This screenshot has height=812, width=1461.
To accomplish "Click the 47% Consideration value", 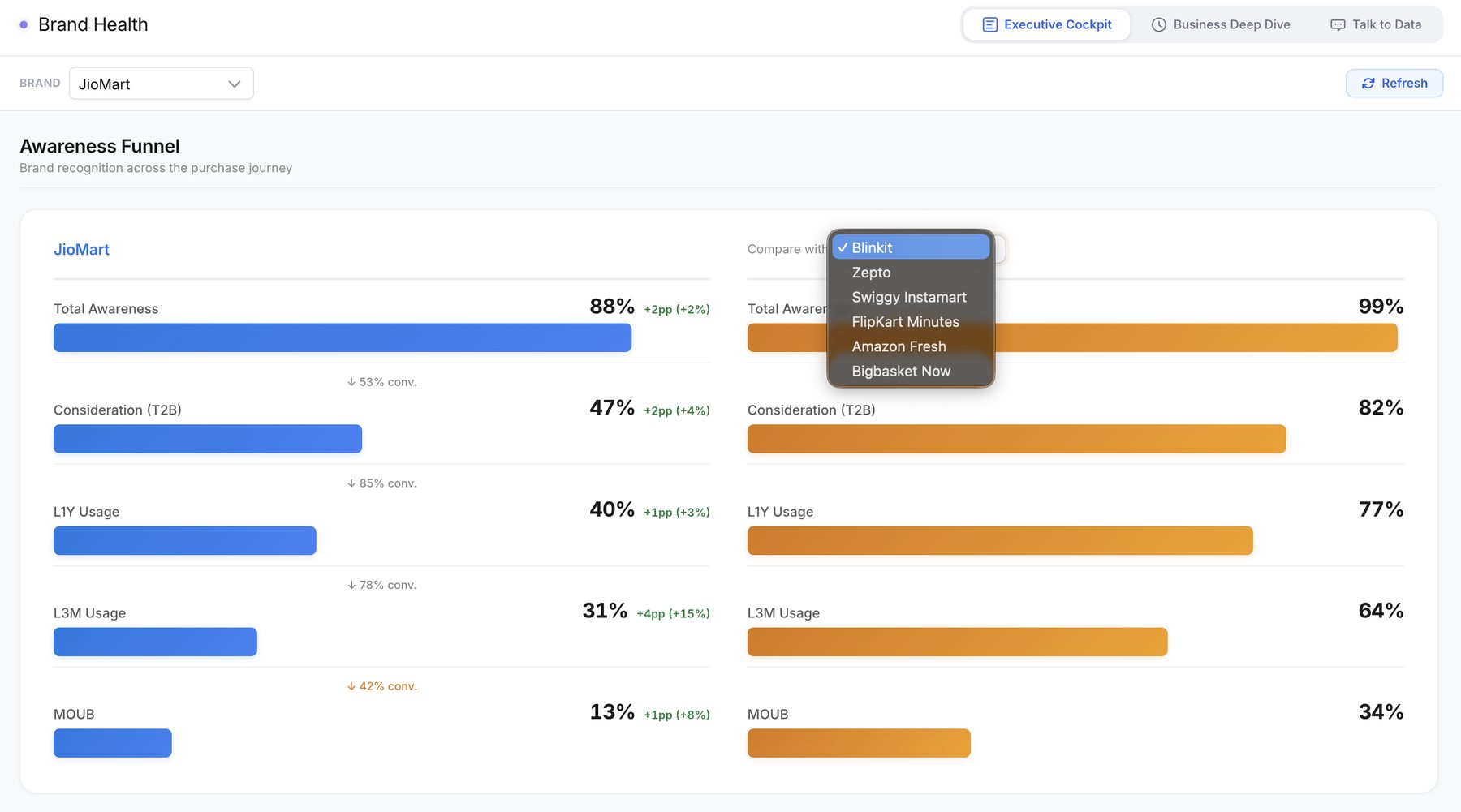I will (612, 408).
